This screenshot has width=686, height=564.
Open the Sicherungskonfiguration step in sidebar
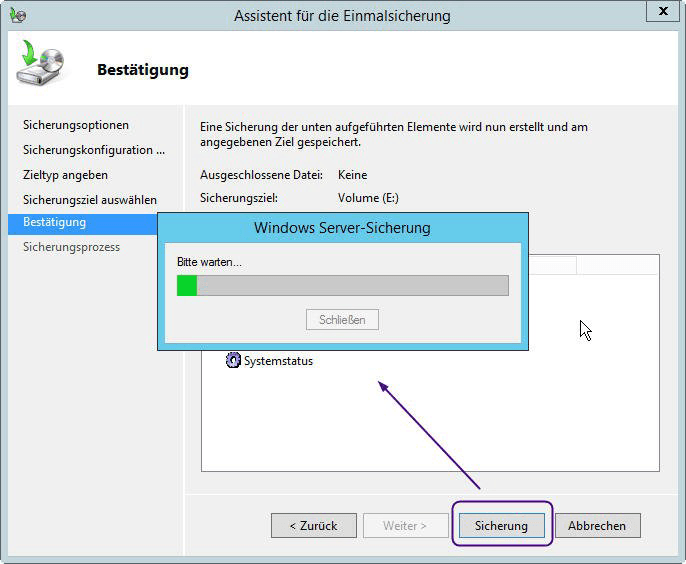tap(94, 150)
